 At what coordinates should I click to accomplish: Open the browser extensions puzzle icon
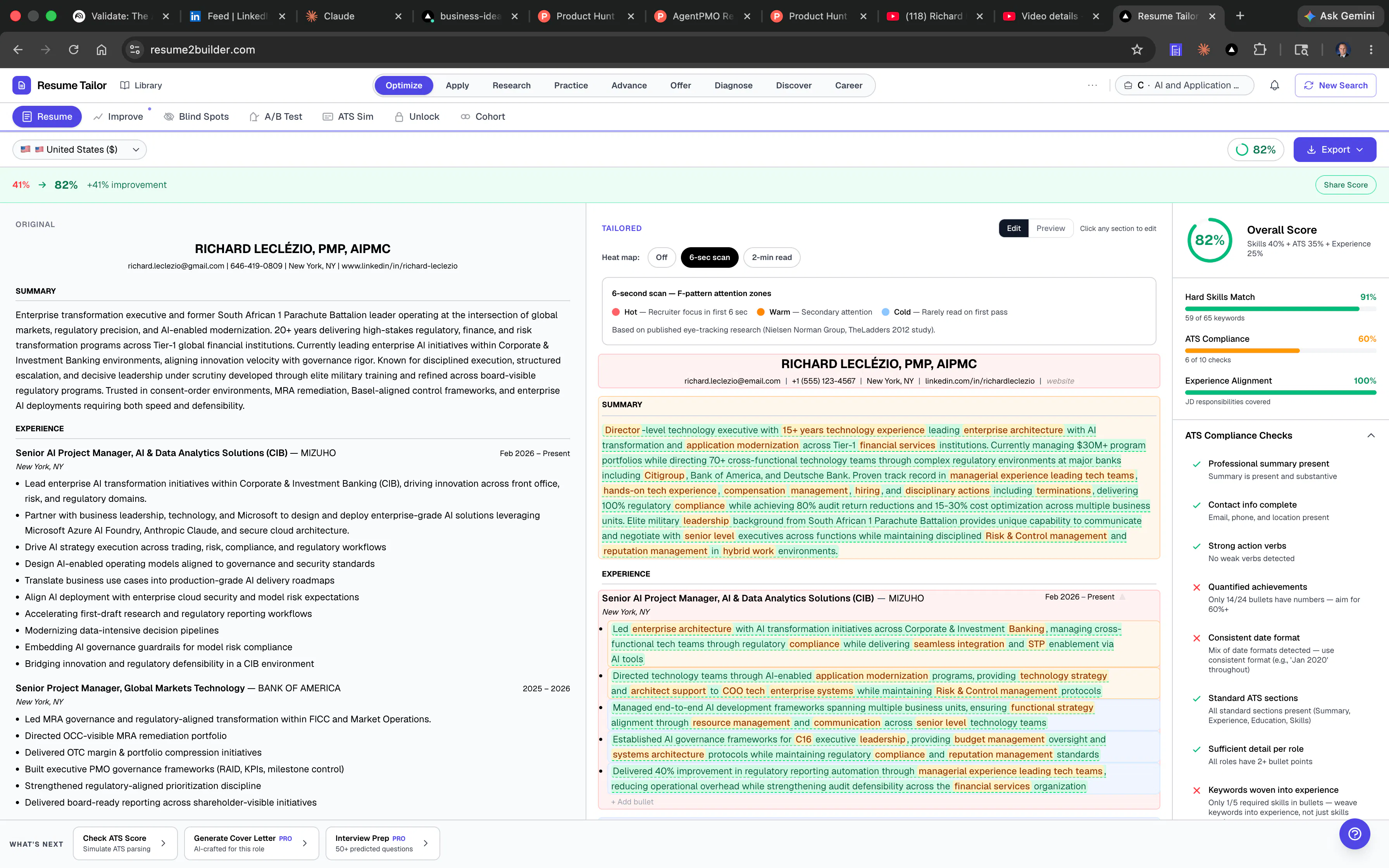pyautogui.click(x=1260, y=50)
